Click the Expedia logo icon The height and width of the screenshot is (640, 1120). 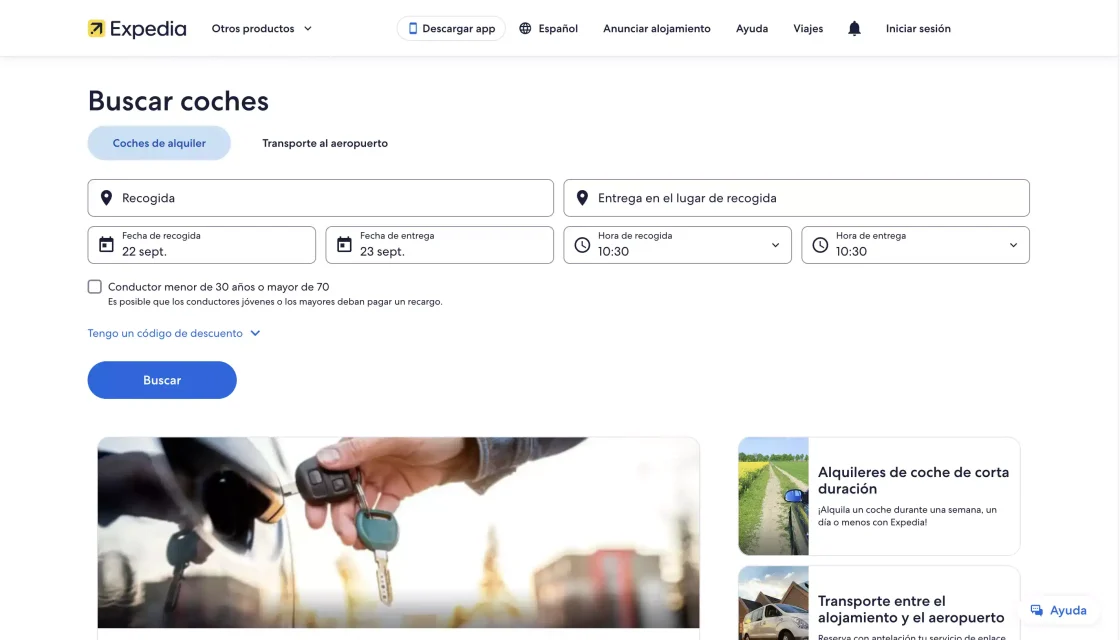96,29
